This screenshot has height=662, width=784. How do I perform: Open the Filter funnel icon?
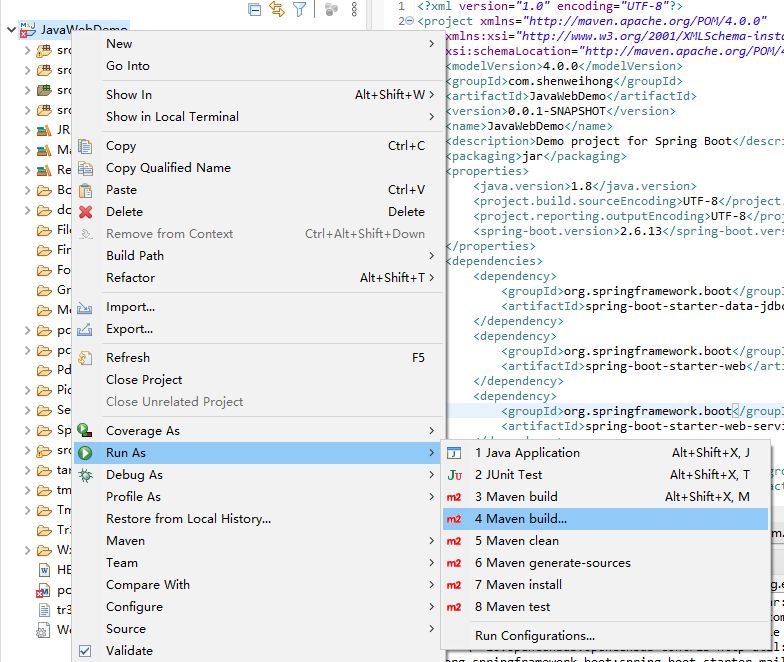(x=300, y=9)
